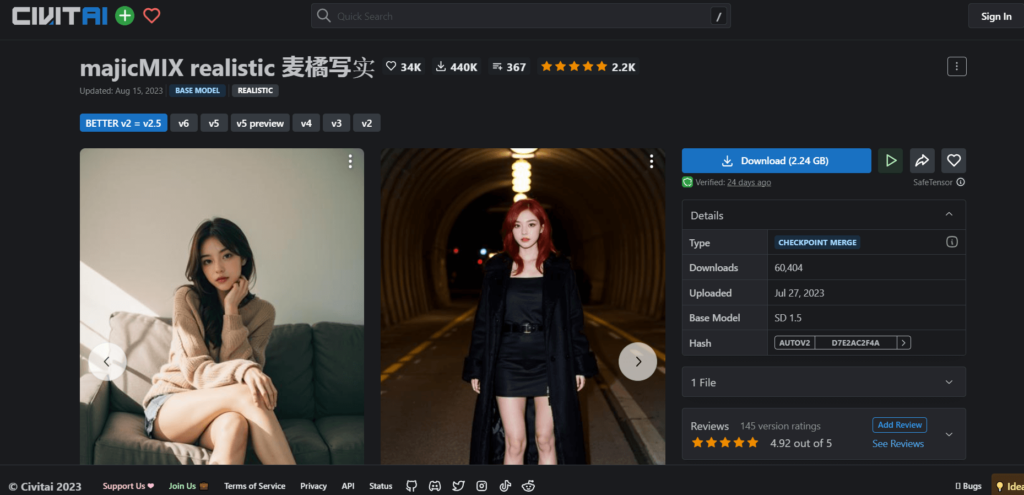Open the Twitter footer icon
Screen dimensions: 1024x495
click(x=458, y=486)
